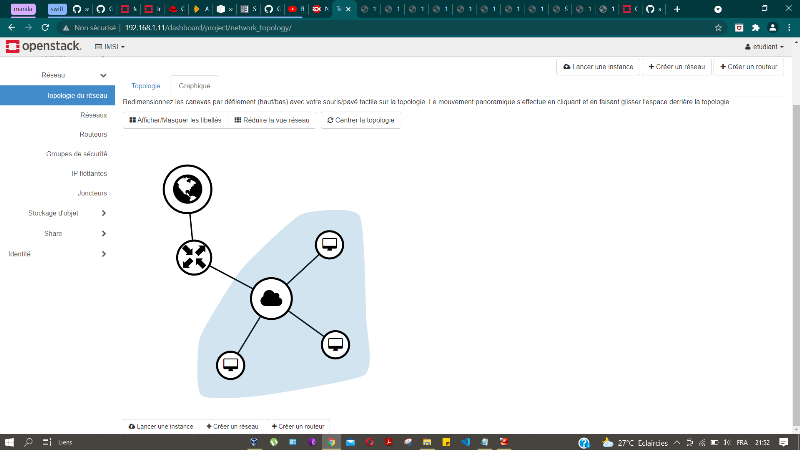Open the Chrome three-dot menu
Screen dimensions: 800x450
pos(789,28)
